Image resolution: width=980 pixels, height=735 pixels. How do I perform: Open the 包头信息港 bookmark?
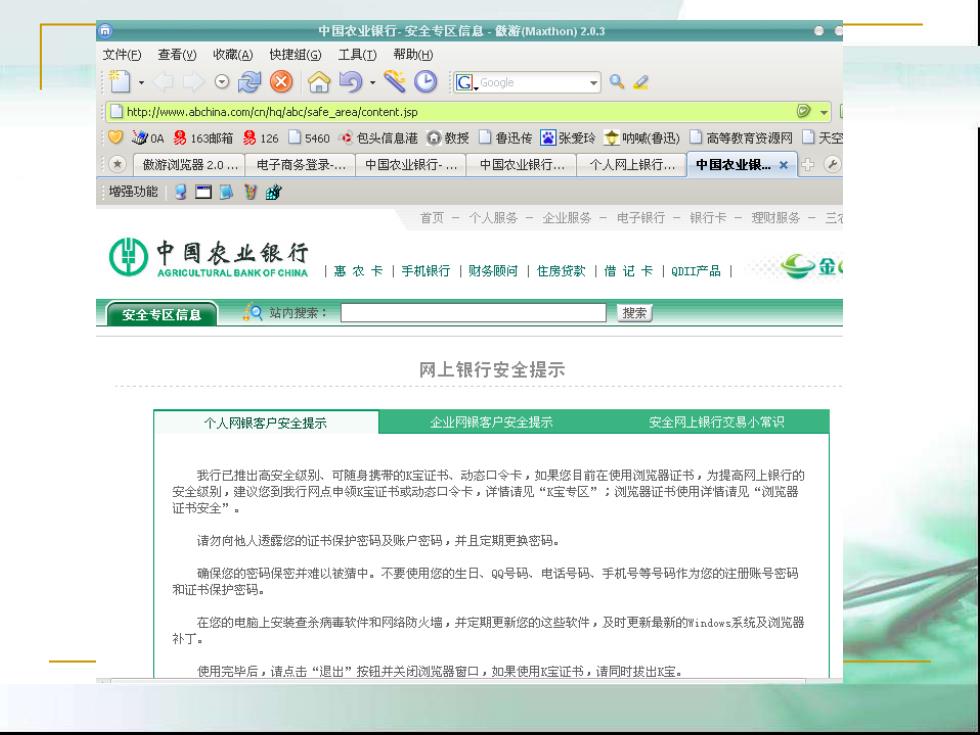click(378, 138)
